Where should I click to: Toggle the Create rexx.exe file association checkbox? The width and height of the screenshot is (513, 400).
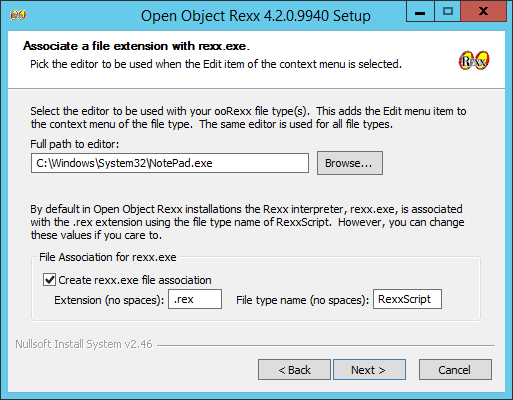[x=49, y=280]
